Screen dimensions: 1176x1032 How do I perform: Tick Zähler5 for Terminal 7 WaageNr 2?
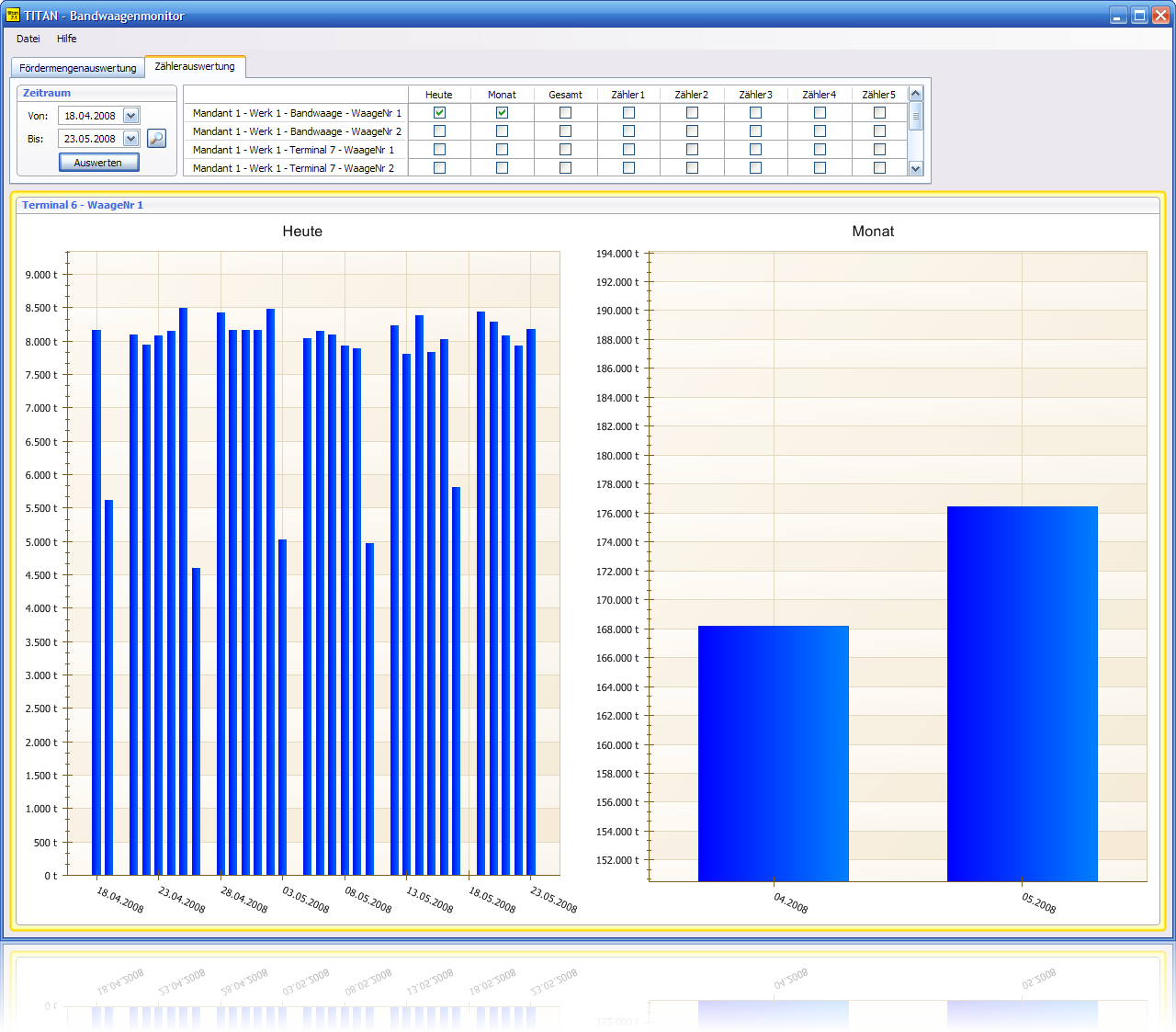point(879,168)
